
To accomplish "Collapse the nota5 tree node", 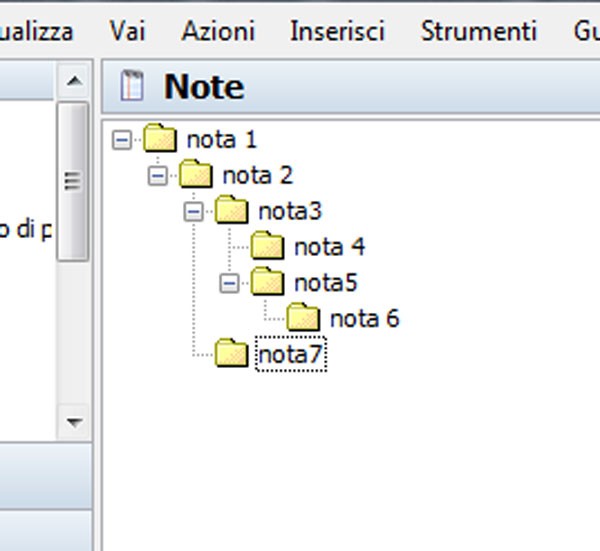I will click(x=230, y=283).
